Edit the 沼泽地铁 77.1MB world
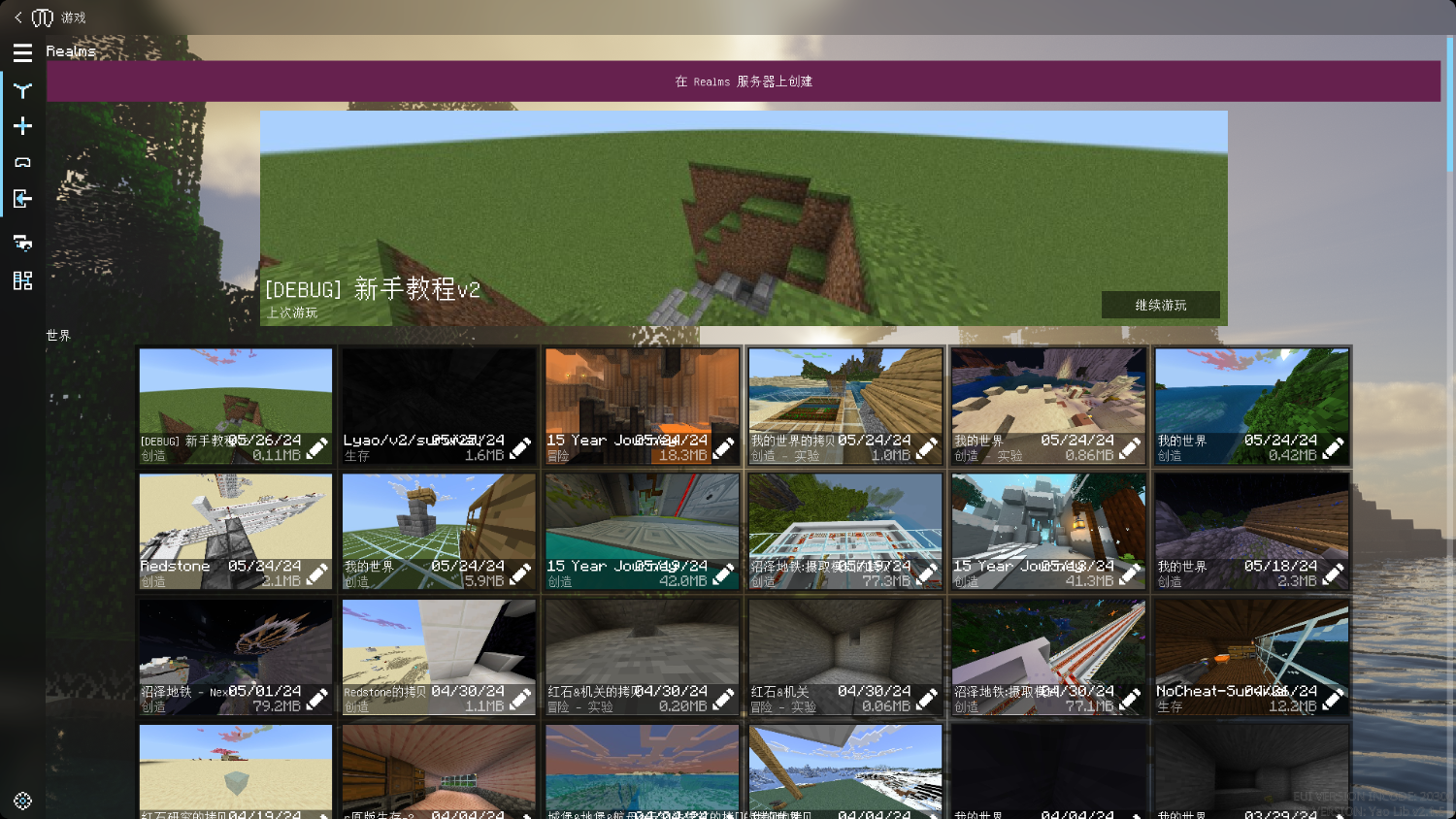Image resolution: width=1456 pixels, height=819 pixels. pyautogui.click(x=1130, y=700)
